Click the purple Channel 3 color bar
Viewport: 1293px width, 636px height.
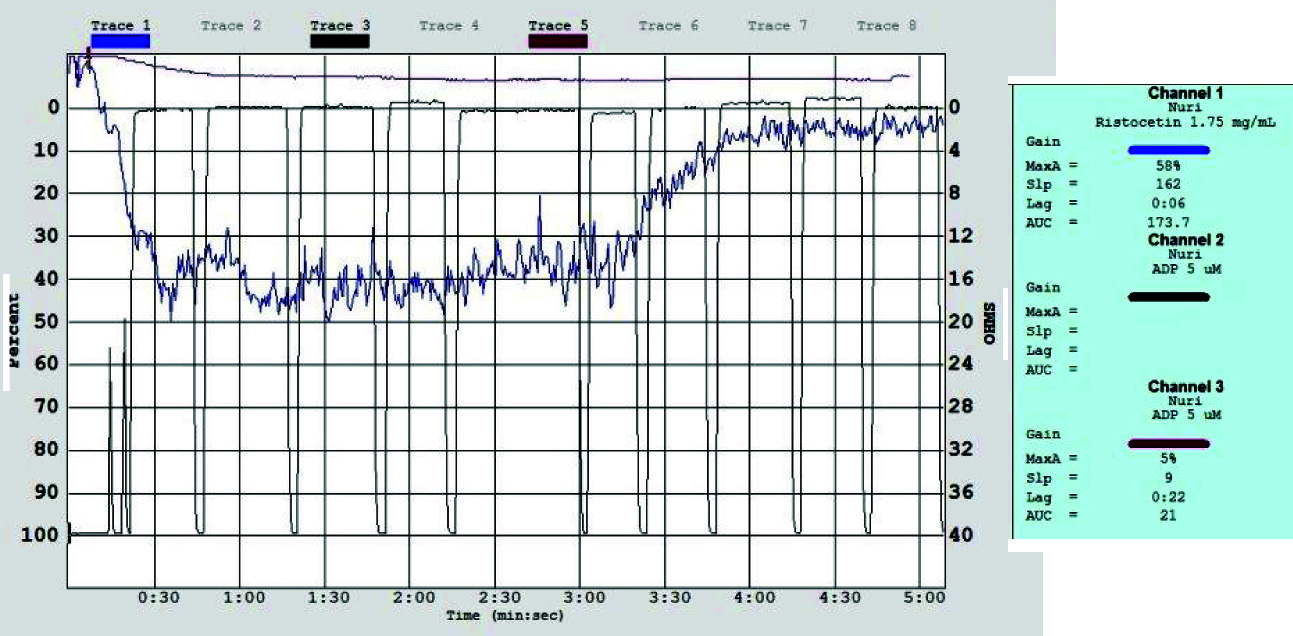pos(1168,443)
